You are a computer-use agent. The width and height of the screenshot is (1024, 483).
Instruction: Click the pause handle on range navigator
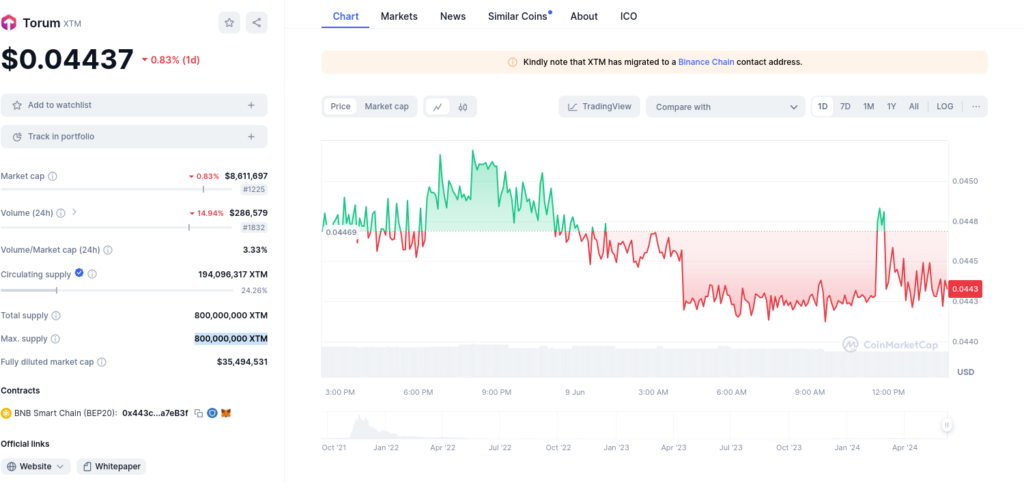(946, 426)
